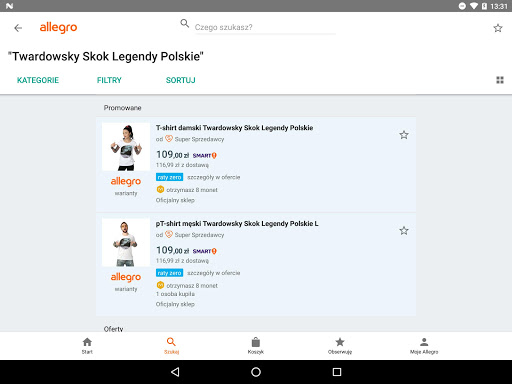Tap the search magnifier icon in header
This screenshot has width=512, height=384.
click(185, 23)
